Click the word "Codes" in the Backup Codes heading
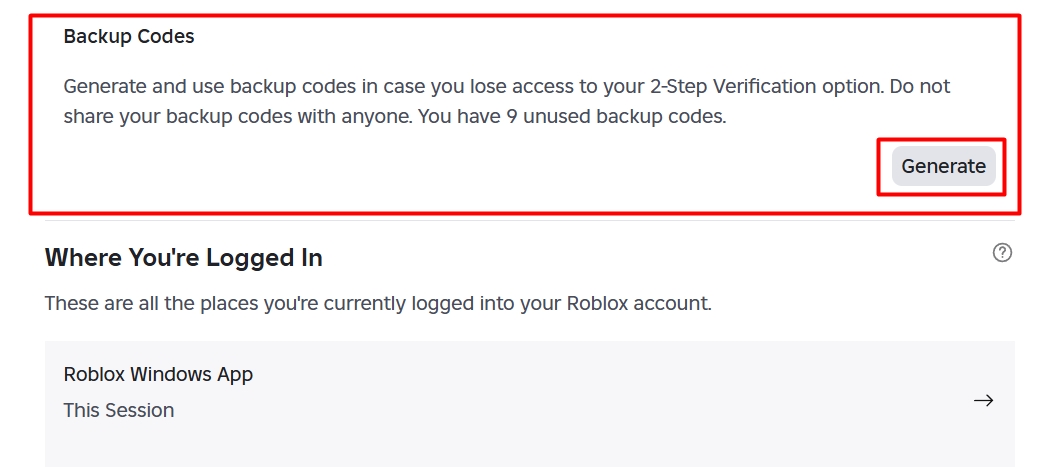 click(x=168, y=37)
